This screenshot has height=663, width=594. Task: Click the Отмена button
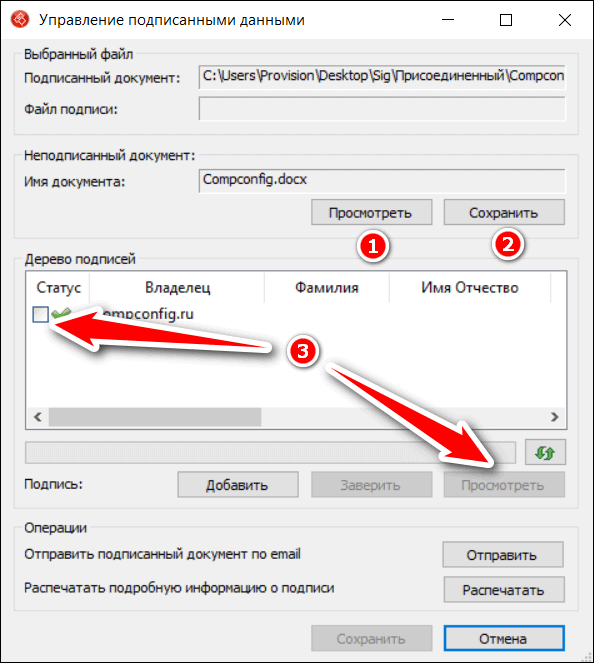pyautogui.click(x=504, y=638)
